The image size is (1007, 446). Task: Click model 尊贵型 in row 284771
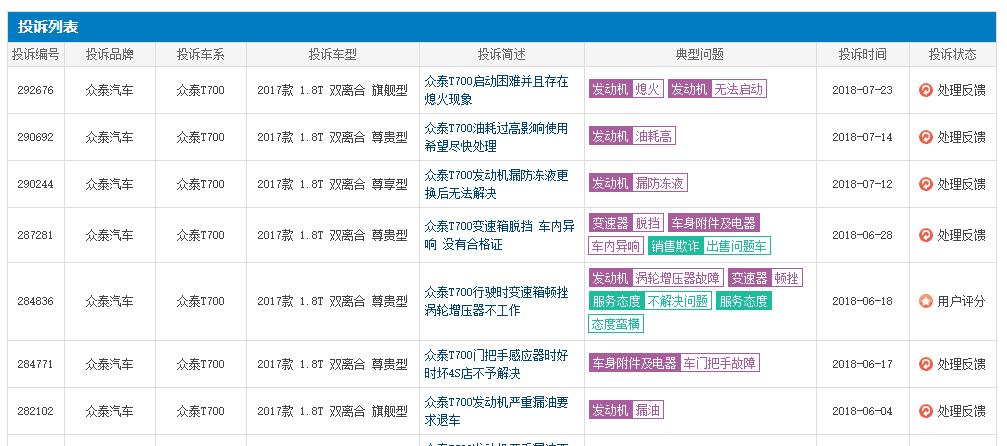(390, 364)
